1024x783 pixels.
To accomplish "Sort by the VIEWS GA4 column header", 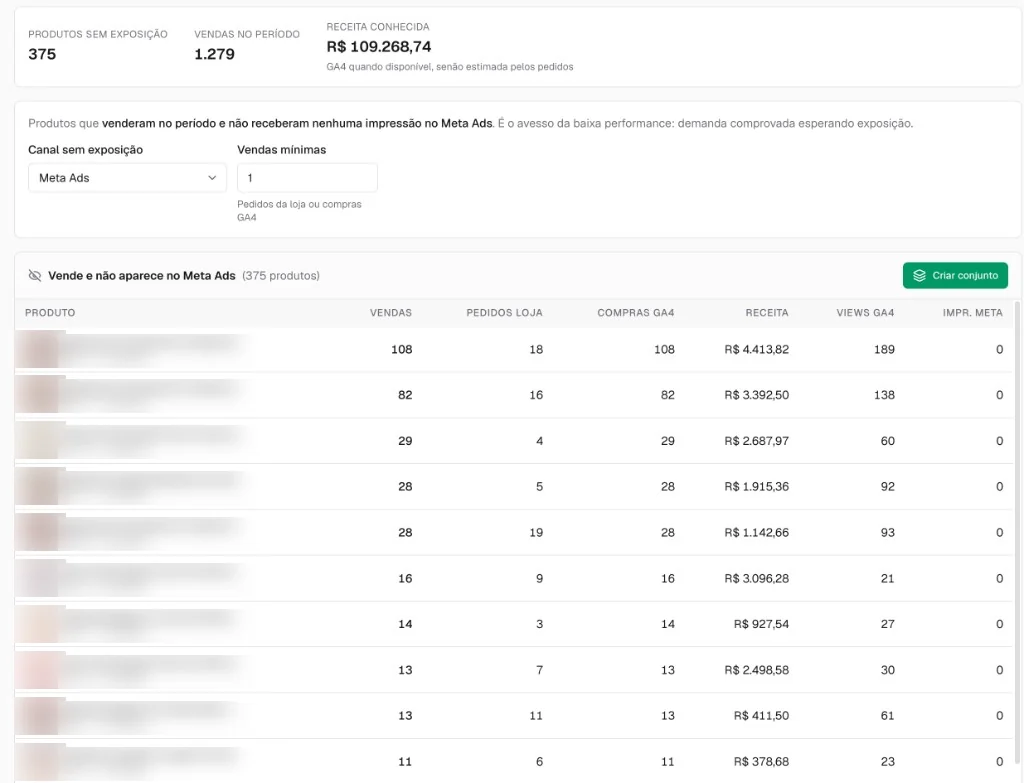I will [x=865, y=313].
